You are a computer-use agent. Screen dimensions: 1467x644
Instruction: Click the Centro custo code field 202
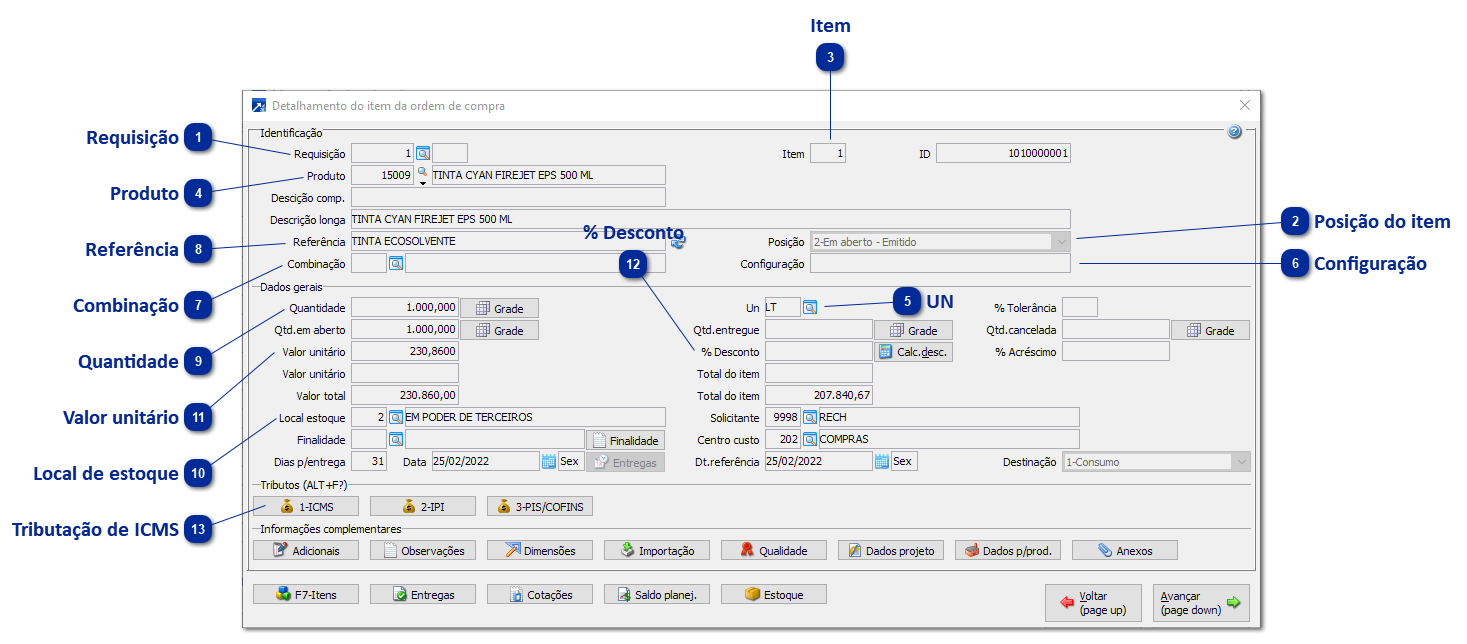[783, 440]
